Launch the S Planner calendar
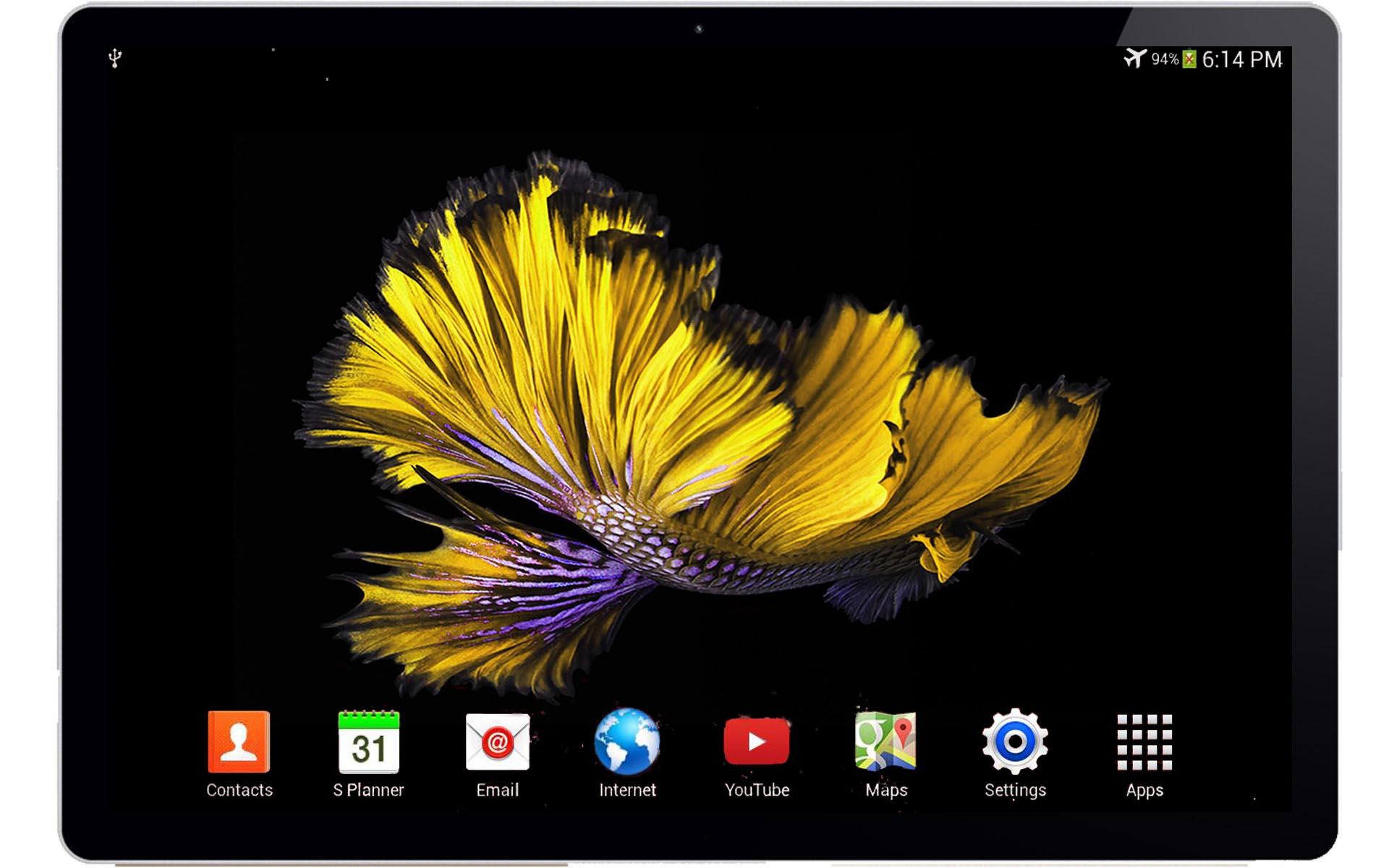Image resolution: width=1389 pixels, height=868 pixels. click(x=368, y=742)
